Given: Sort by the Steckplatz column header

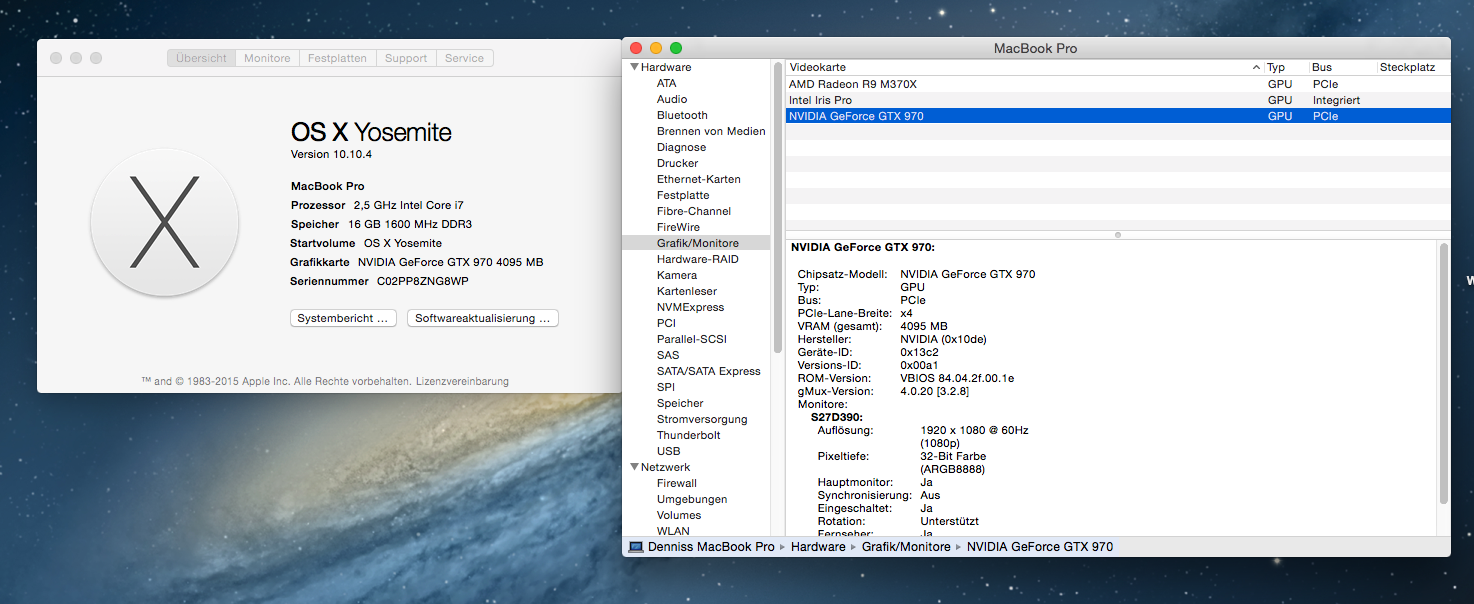Looking at the screenshot, I should click(1413, 67).
